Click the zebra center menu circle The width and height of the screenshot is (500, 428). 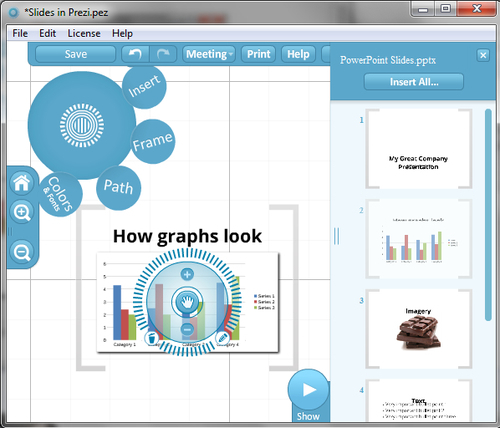click(82, 125)
